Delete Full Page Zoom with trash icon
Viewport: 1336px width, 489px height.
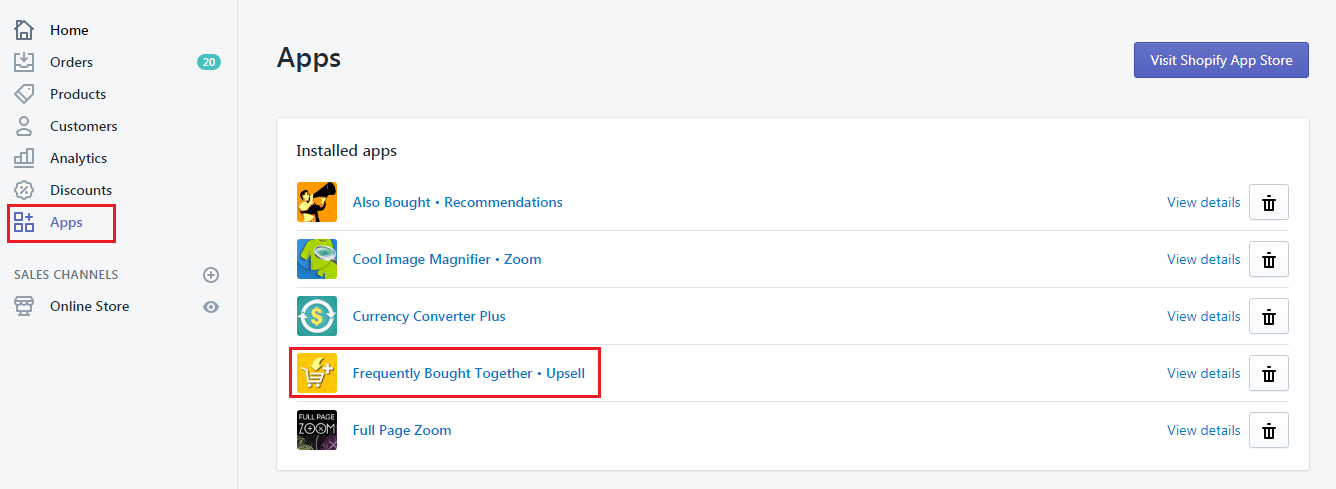tap(1269, 430)
